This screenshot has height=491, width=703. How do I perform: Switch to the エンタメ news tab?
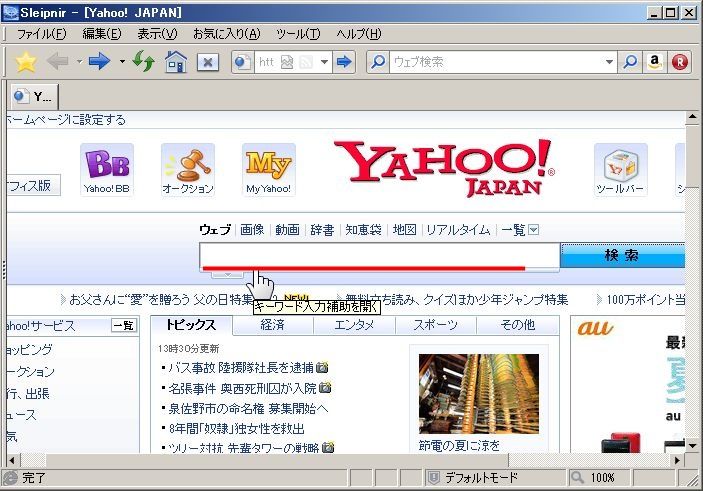[354, 325]
